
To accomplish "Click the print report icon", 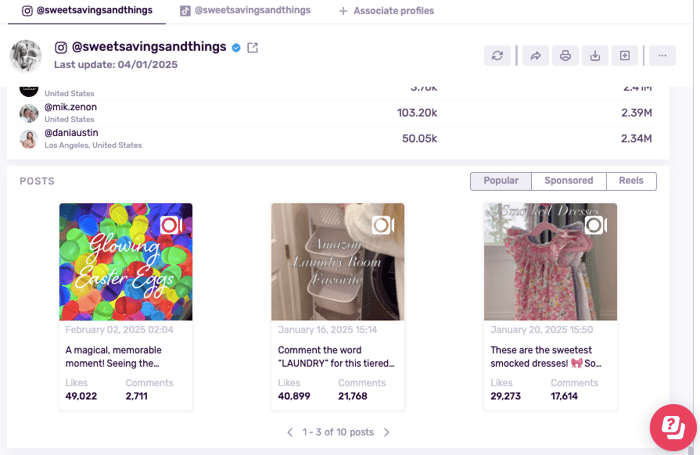I will click(565, 56).
